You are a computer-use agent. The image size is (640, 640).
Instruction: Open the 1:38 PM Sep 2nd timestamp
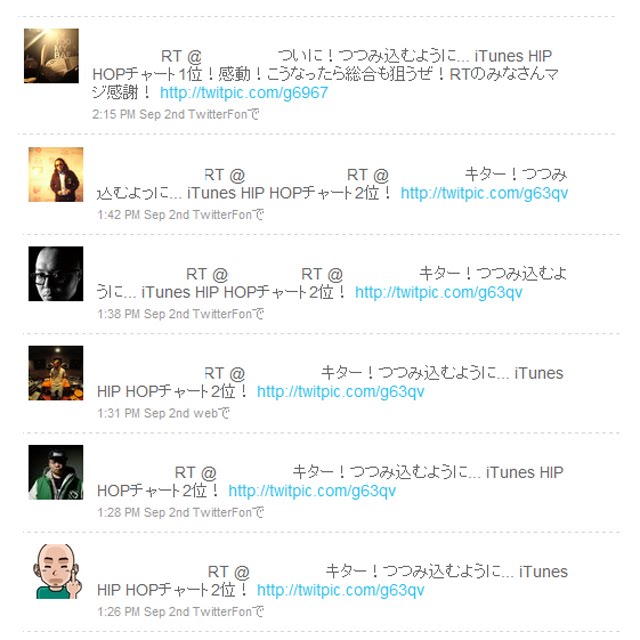pos(143,314)
